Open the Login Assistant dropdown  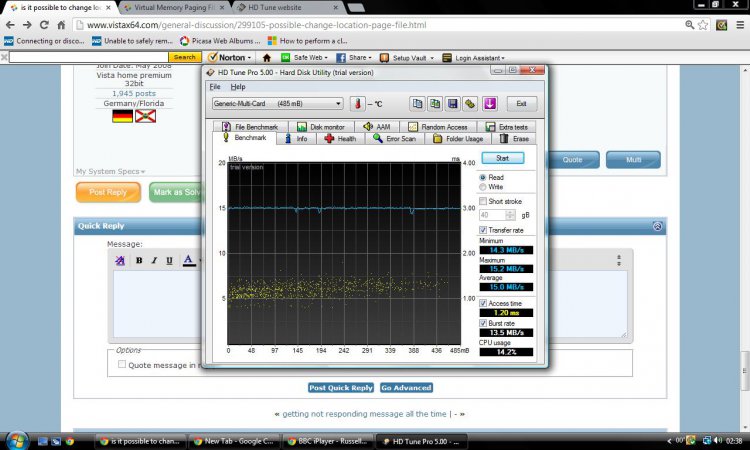(x=474, y=57)
